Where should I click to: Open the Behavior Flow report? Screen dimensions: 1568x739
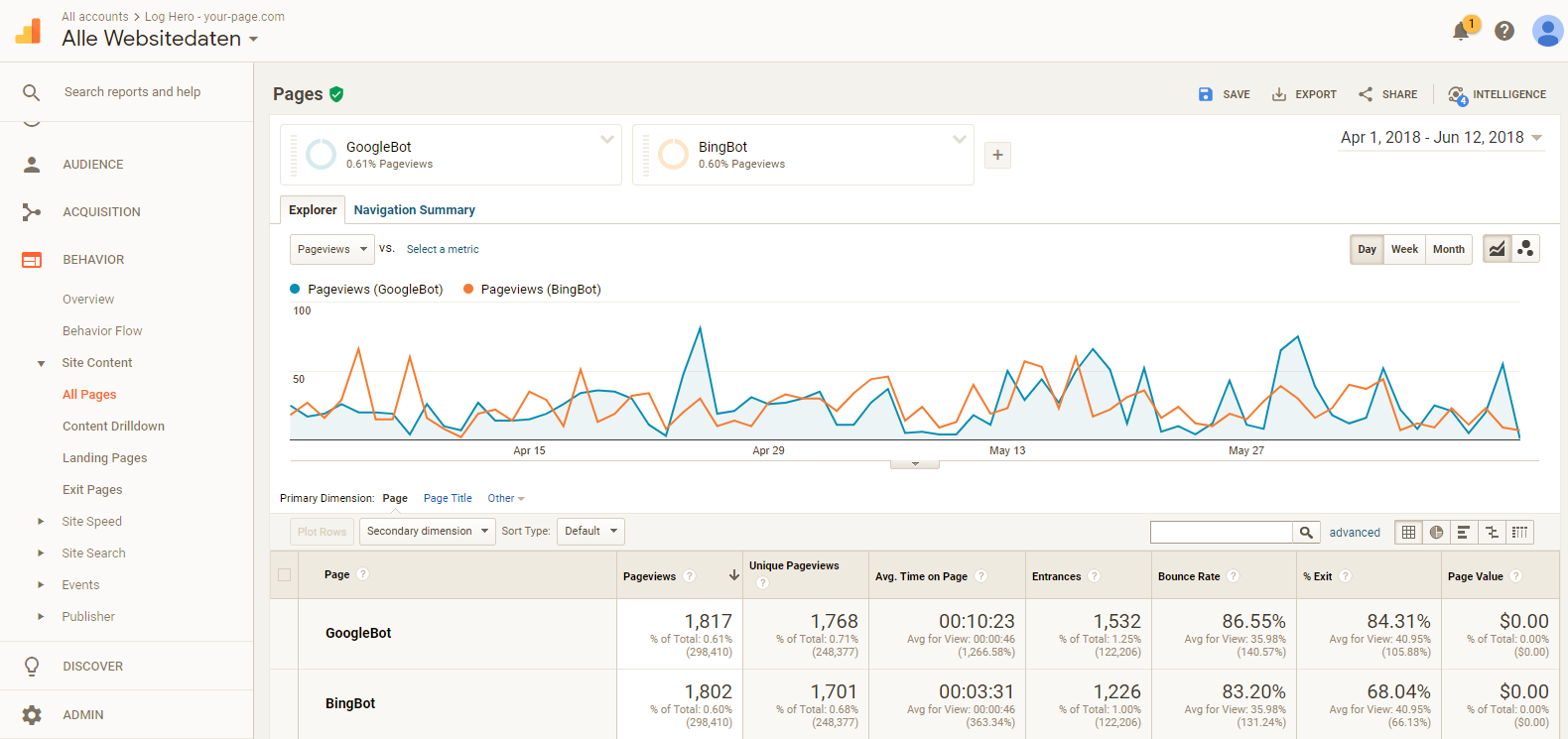point(102,331)
